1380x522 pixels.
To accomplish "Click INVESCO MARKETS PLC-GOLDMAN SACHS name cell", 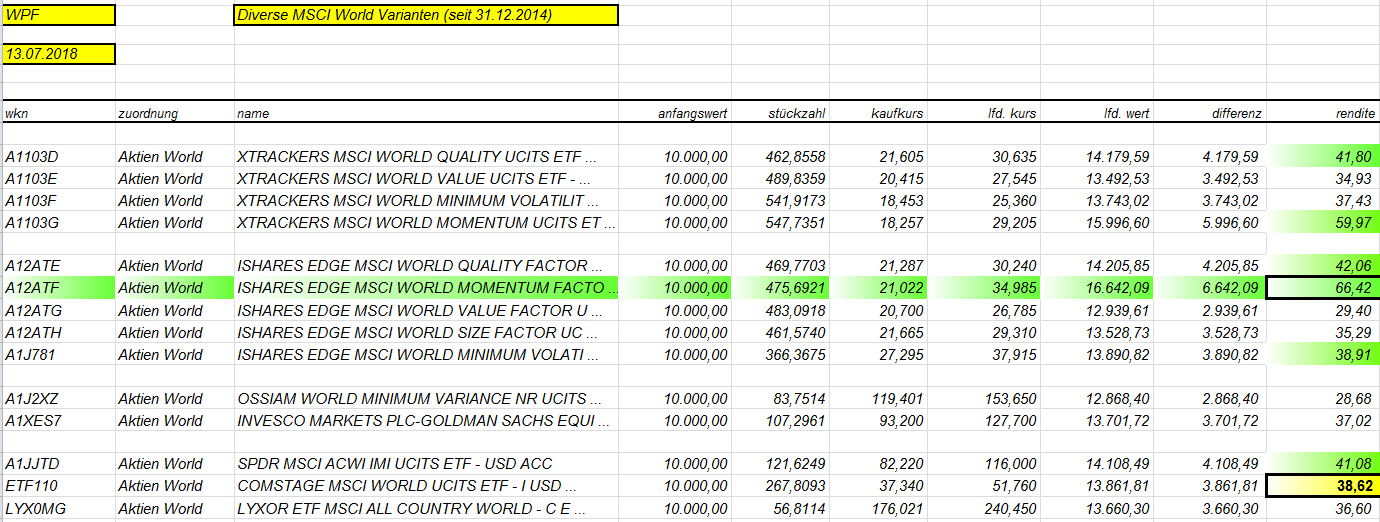I will coord(426,420).
